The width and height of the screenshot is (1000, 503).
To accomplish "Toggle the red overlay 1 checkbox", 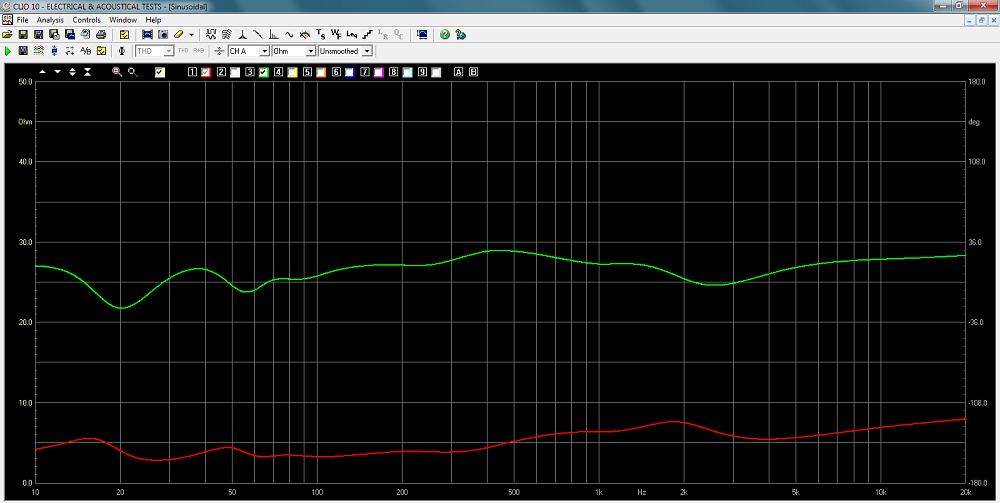I will tap(206, 73).
